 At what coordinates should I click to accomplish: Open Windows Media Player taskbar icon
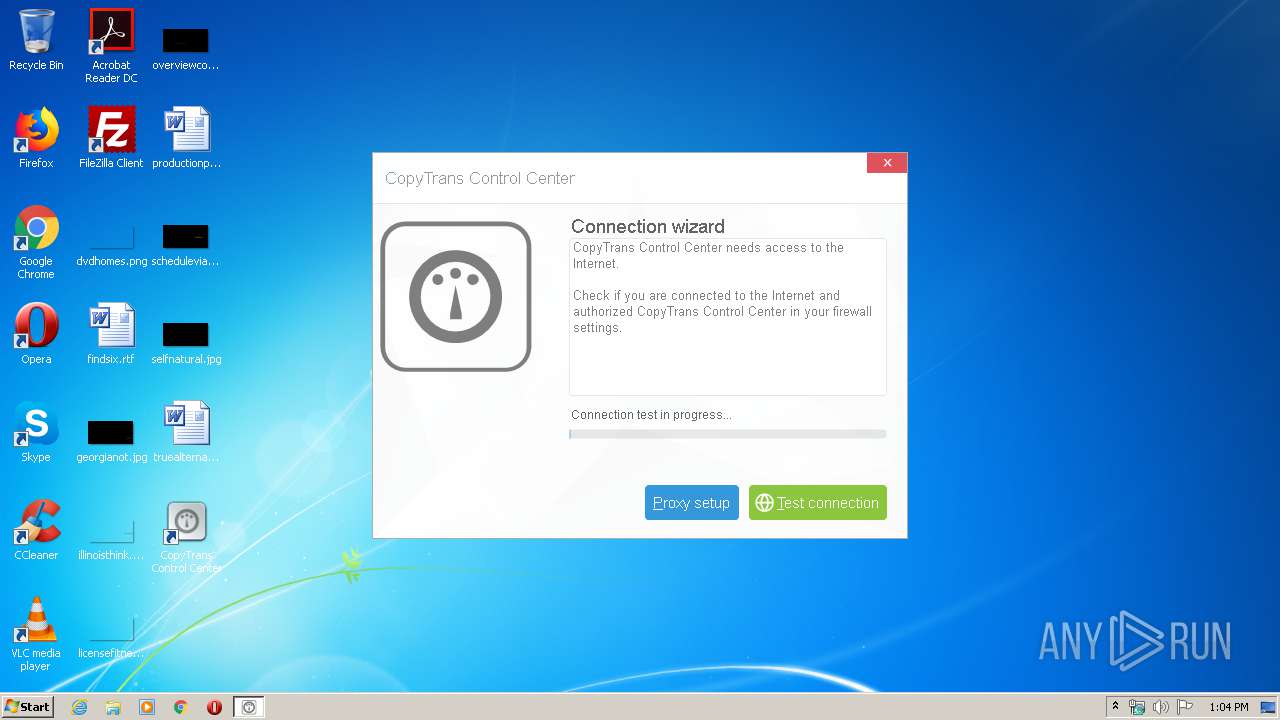click(x=147, y=707)
